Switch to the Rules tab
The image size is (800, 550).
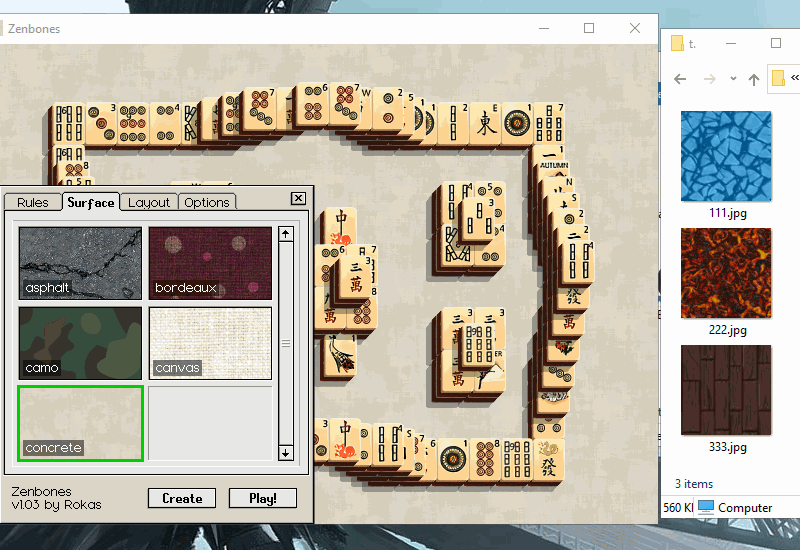(33, 202)
